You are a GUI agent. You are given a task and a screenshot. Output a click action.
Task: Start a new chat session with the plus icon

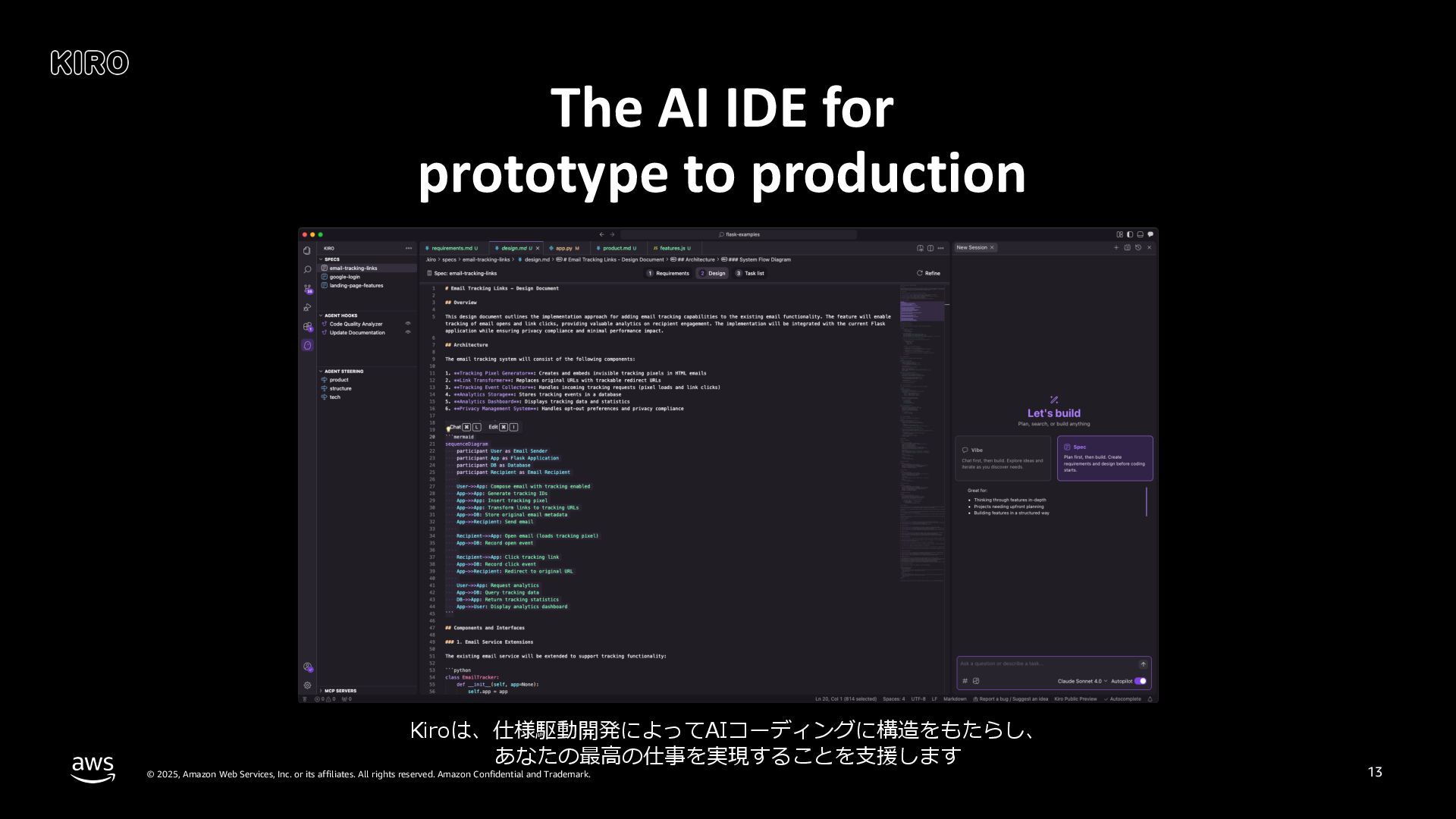tap(1116, 247)
